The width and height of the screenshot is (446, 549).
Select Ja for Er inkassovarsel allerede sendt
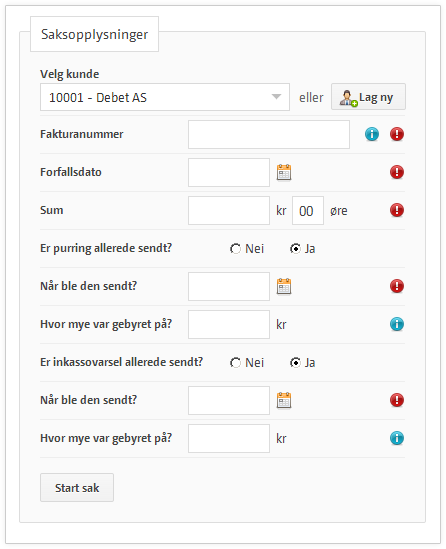click(x=295, y=363)
